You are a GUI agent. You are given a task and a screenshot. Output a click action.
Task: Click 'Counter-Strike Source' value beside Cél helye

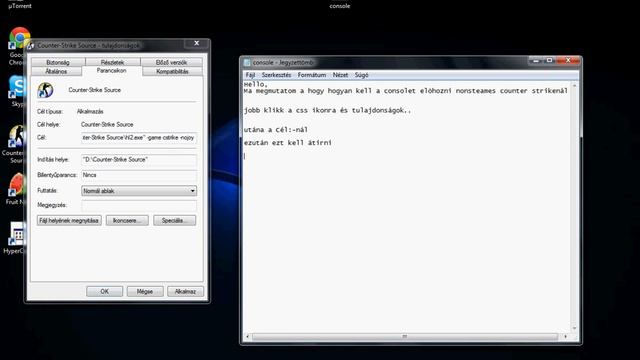point(107,124)
